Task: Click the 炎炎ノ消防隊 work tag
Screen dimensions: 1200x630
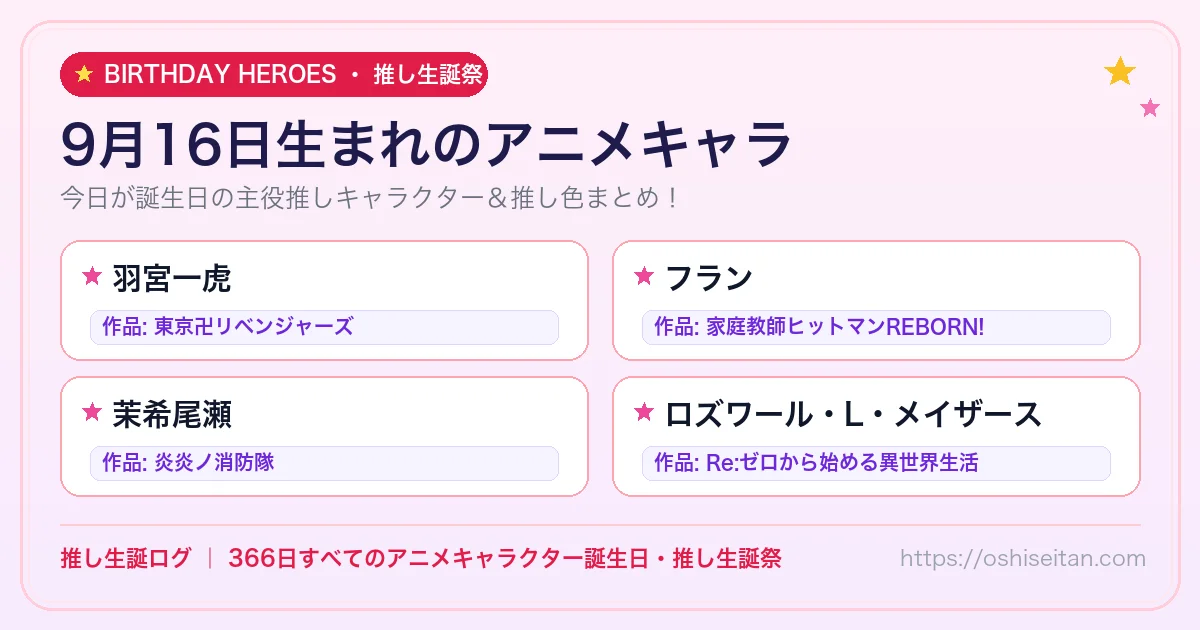Action: tap(324, 463)
